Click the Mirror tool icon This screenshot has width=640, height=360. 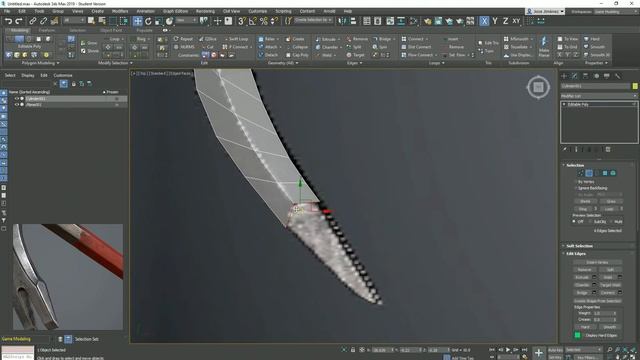pos(342,21)
